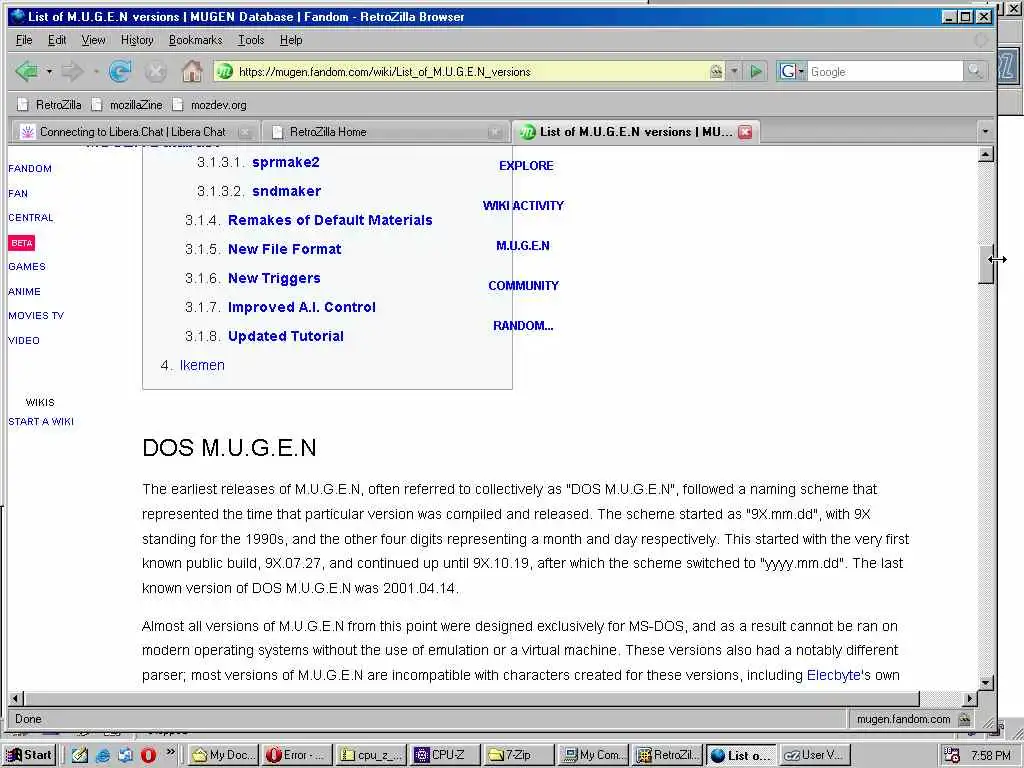
Task: Click the grayed Stop loading icon
Action: [155, 71]
